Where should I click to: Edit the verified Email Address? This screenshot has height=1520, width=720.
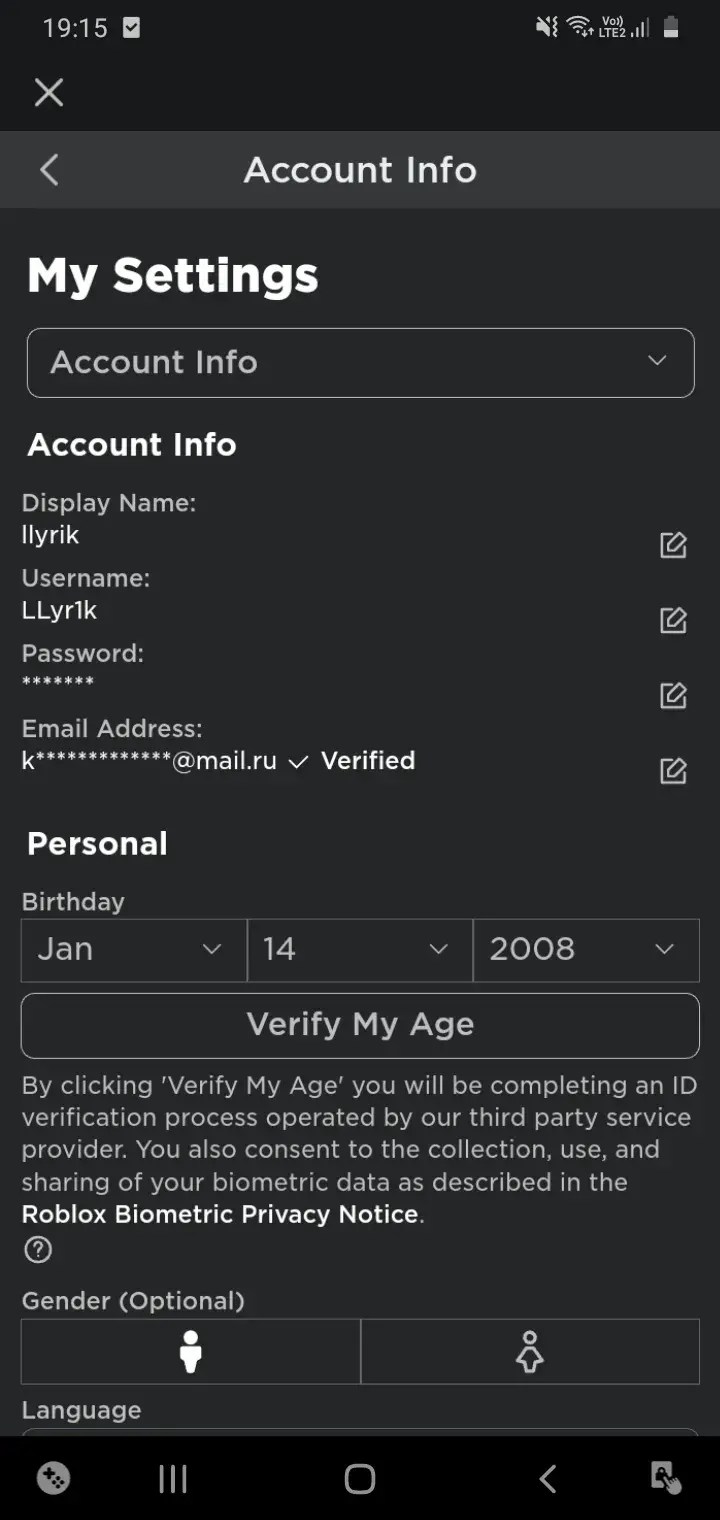(673, 771)
